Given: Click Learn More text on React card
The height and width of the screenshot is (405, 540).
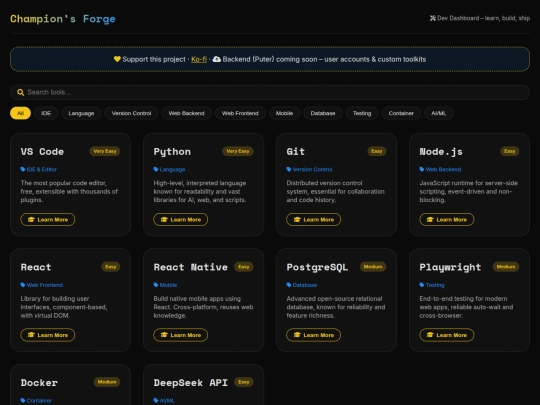Looking at the screenshot, I should click(53, 335).
